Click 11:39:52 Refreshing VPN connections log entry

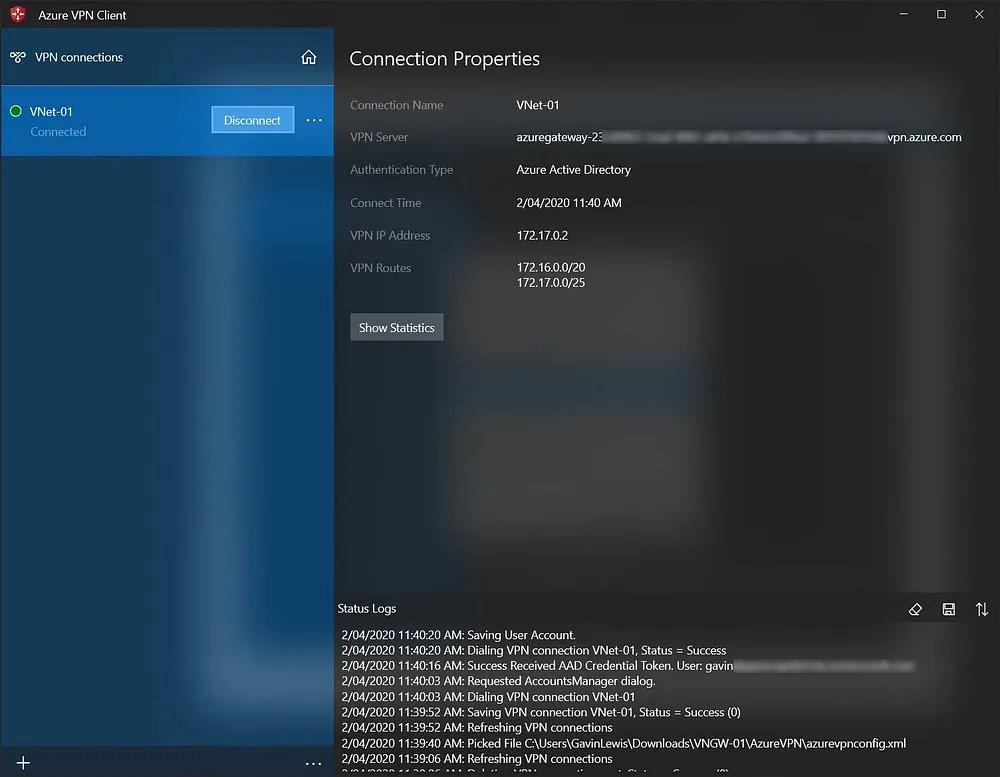point(477,727)
